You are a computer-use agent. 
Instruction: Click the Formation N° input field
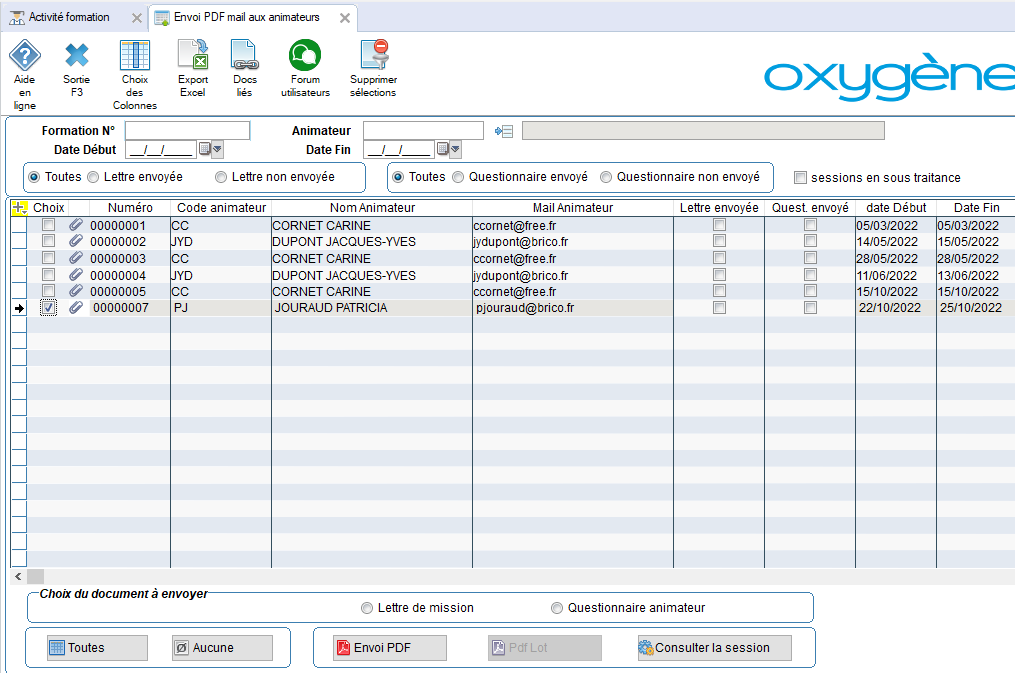(187, 131)
